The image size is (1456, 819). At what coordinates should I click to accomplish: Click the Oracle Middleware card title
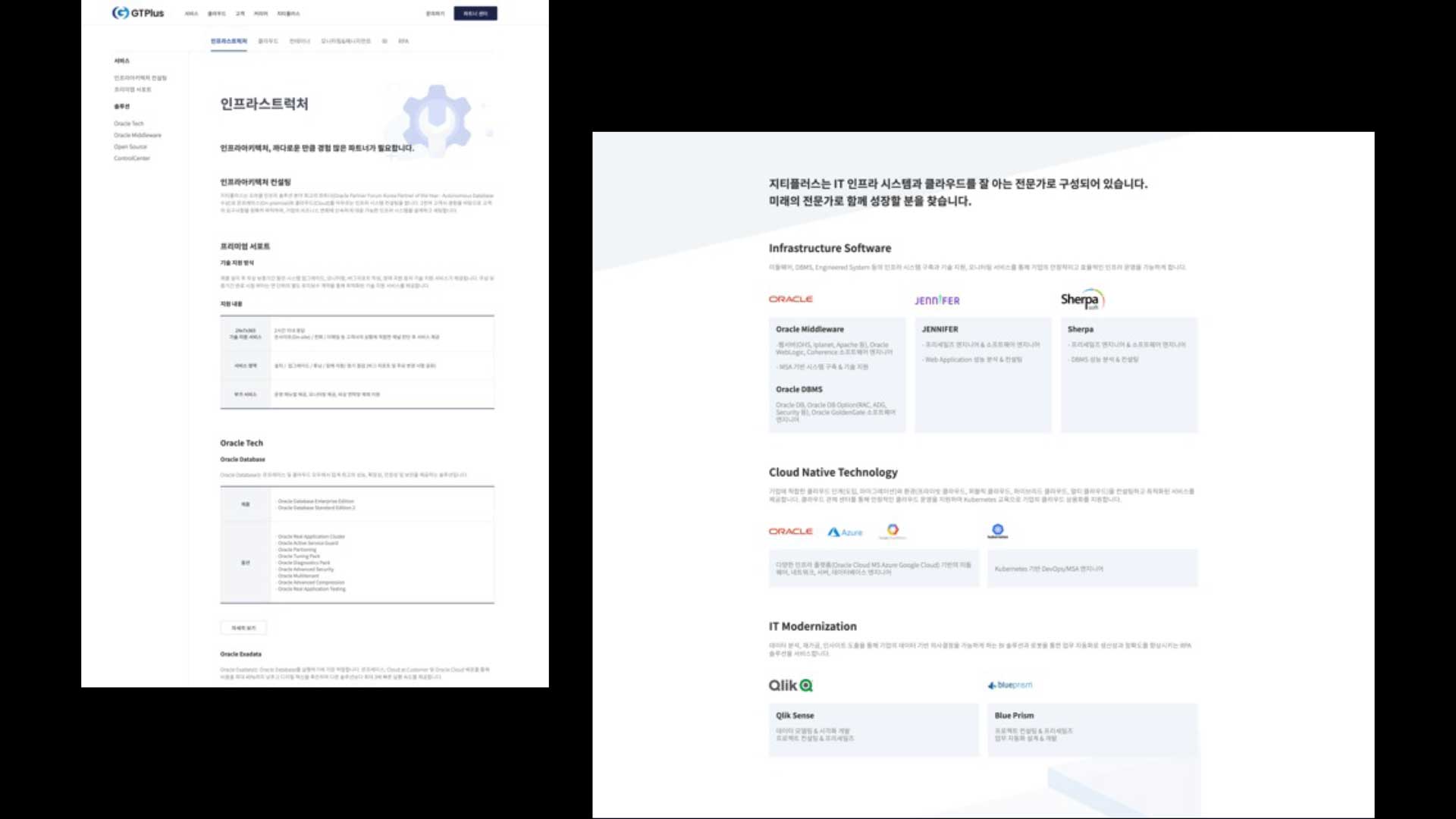coord(809,329)
